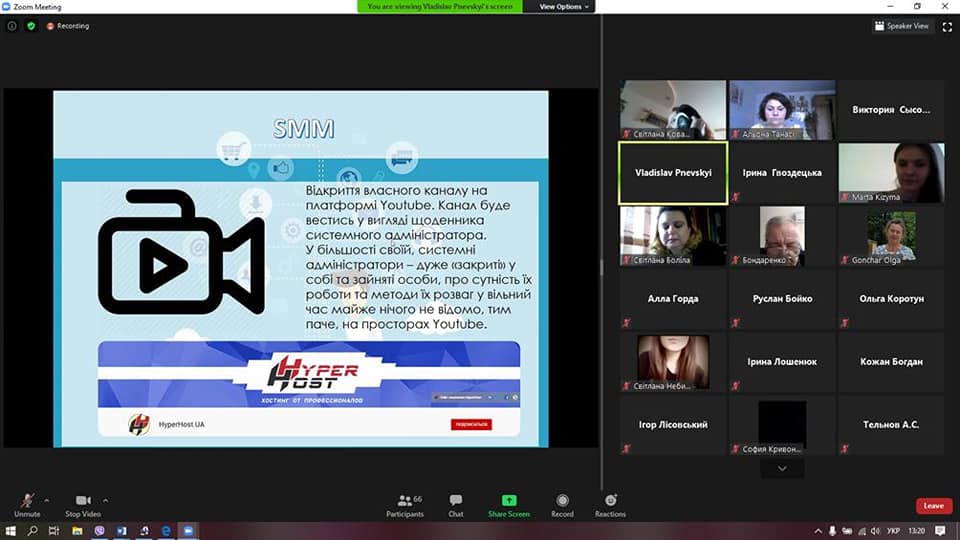This screenshot has width=960, height=540.
Task: Select Vladislav Pnevskyi's participant tile
Action: click(672, 172)
